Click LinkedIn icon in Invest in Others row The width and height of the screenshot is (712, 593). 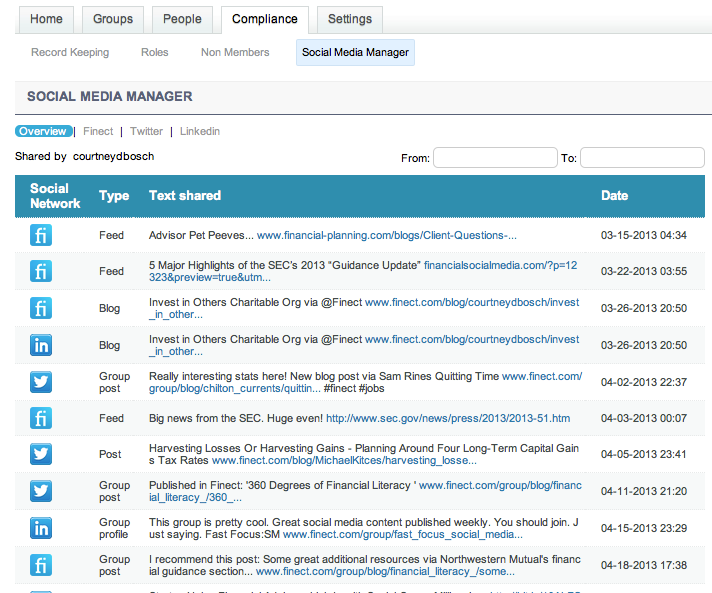[x=41, y=345]
